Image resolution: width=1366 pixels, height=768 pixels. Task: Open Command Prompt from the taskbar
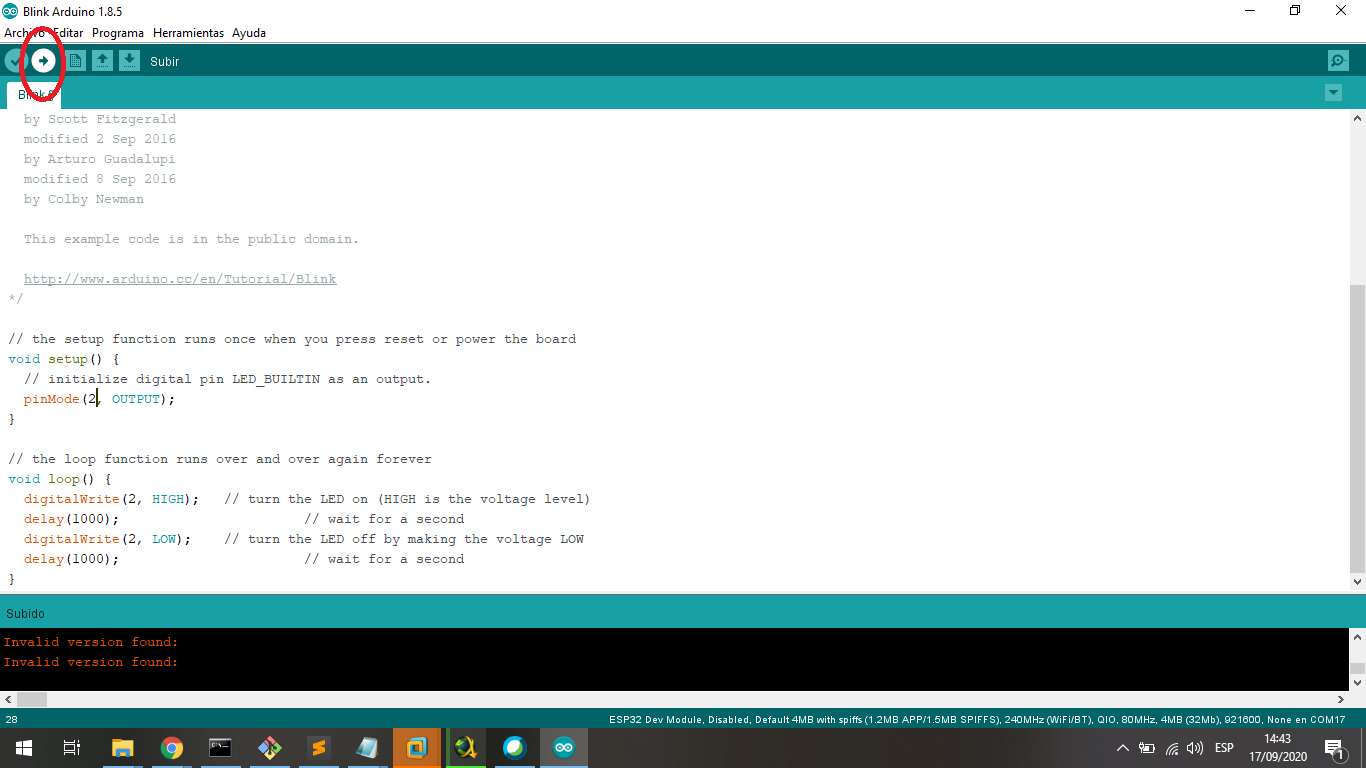tap(220, 747)
